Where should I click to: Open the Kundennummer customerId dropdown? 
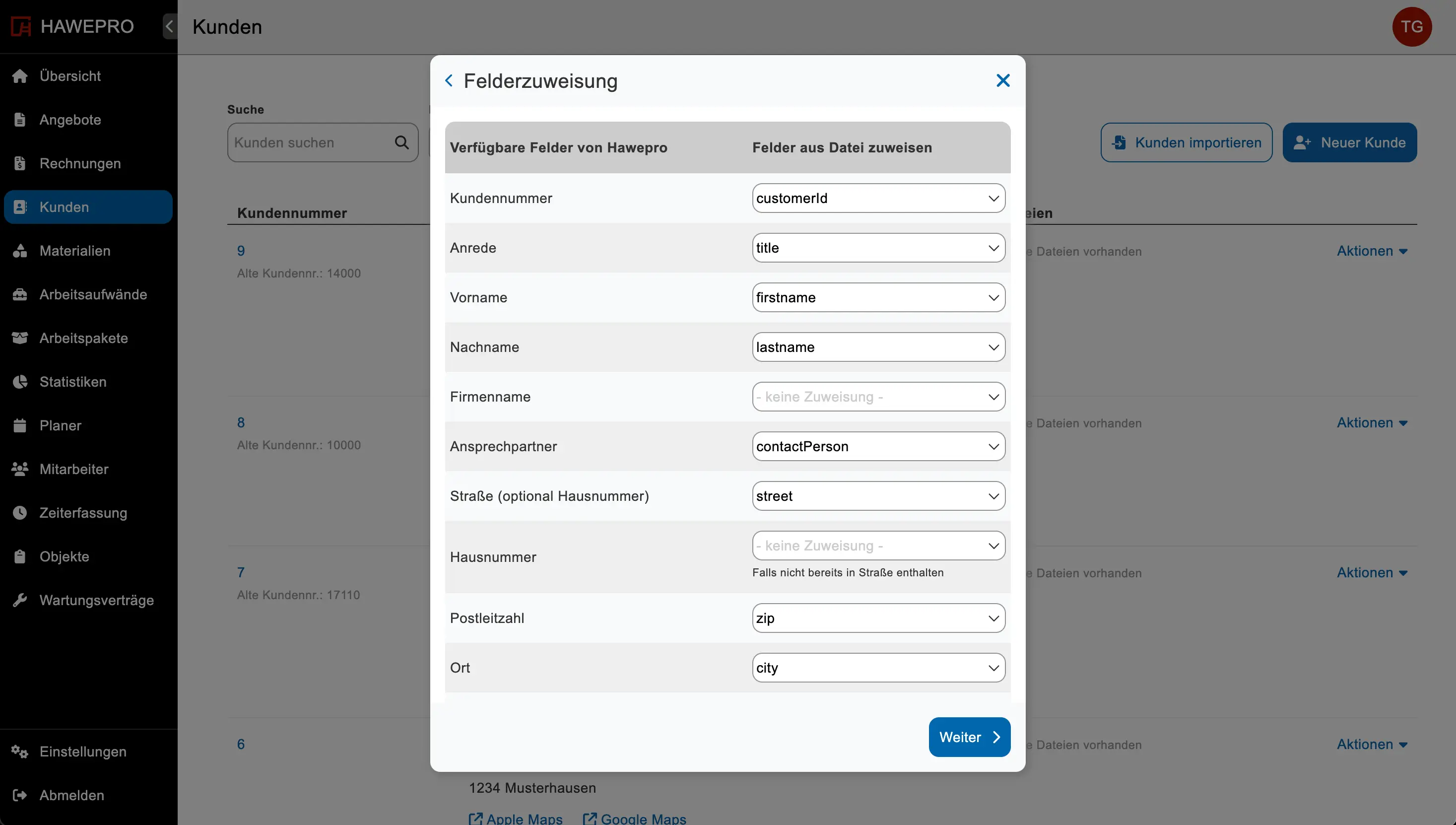(878, 199)
